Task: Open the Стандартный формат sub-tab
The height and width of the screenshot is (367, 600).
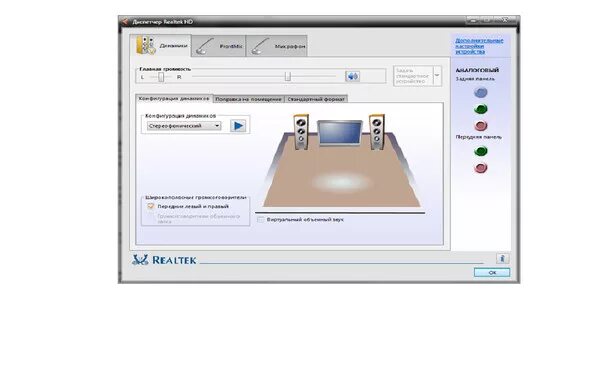Action: (316, 99)
